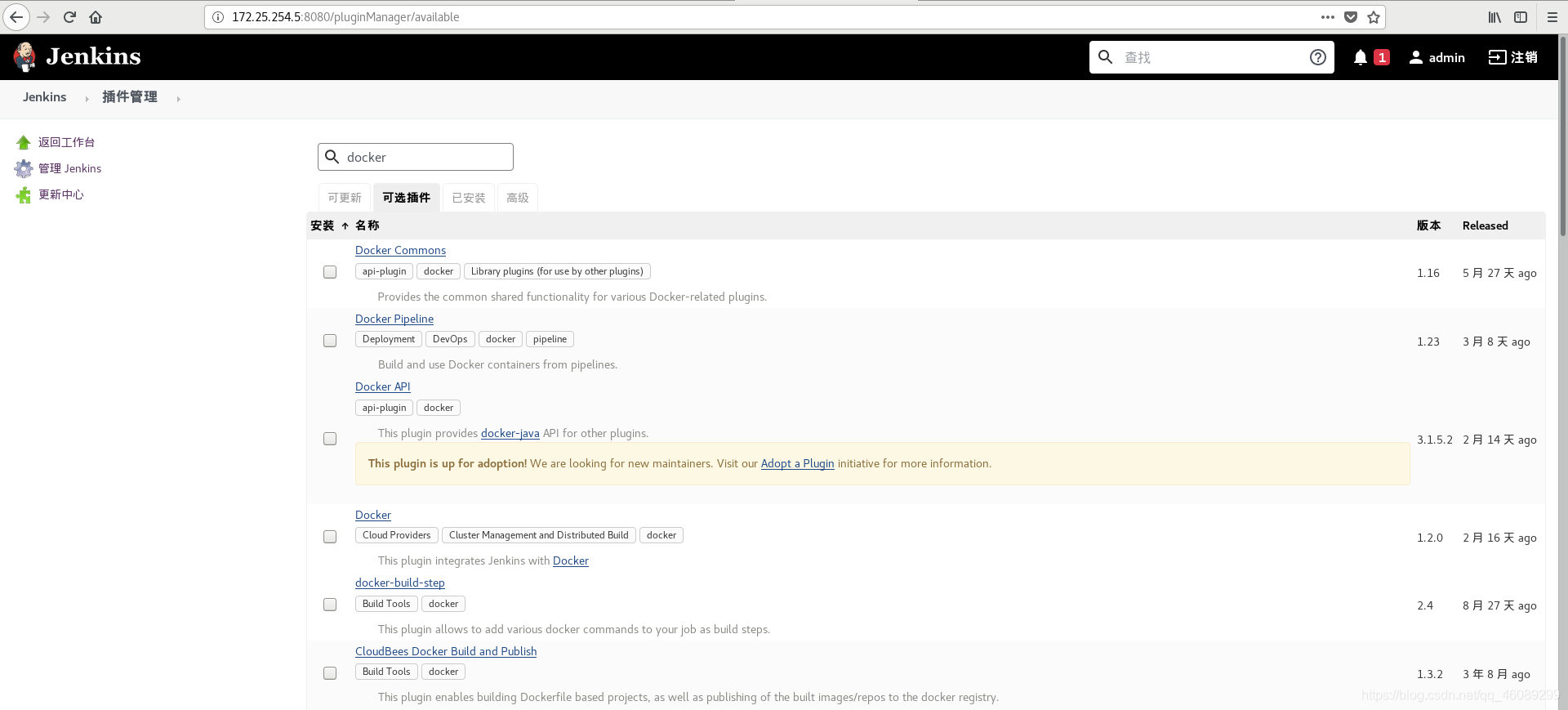Click the 插件管理 breadcrumb link
The width and height of the screenshot is (1568, 710).
pos(130,97)
